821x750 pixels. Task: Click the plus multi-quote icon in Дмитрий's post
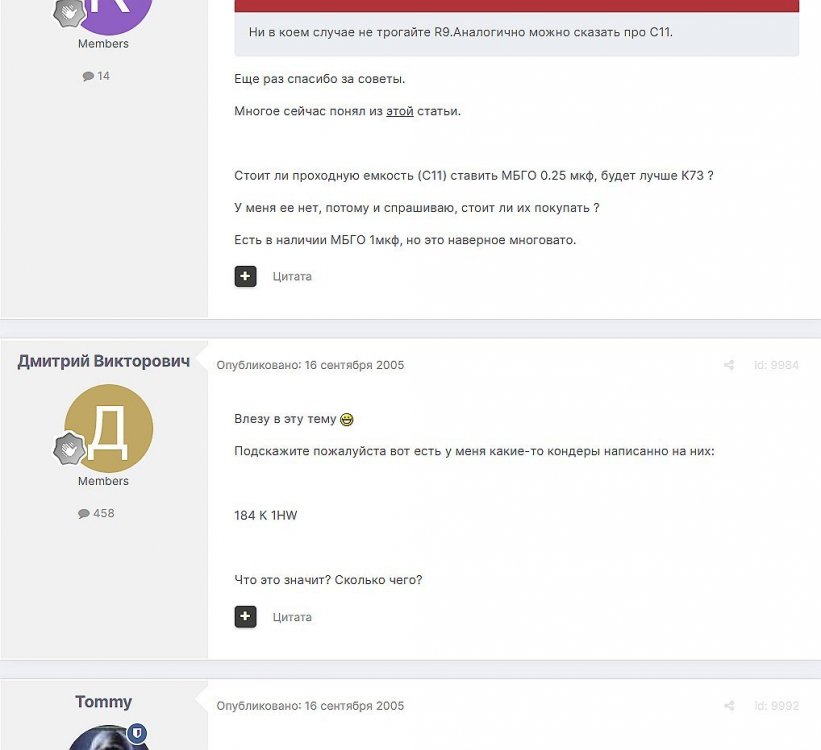click(245, 617)
